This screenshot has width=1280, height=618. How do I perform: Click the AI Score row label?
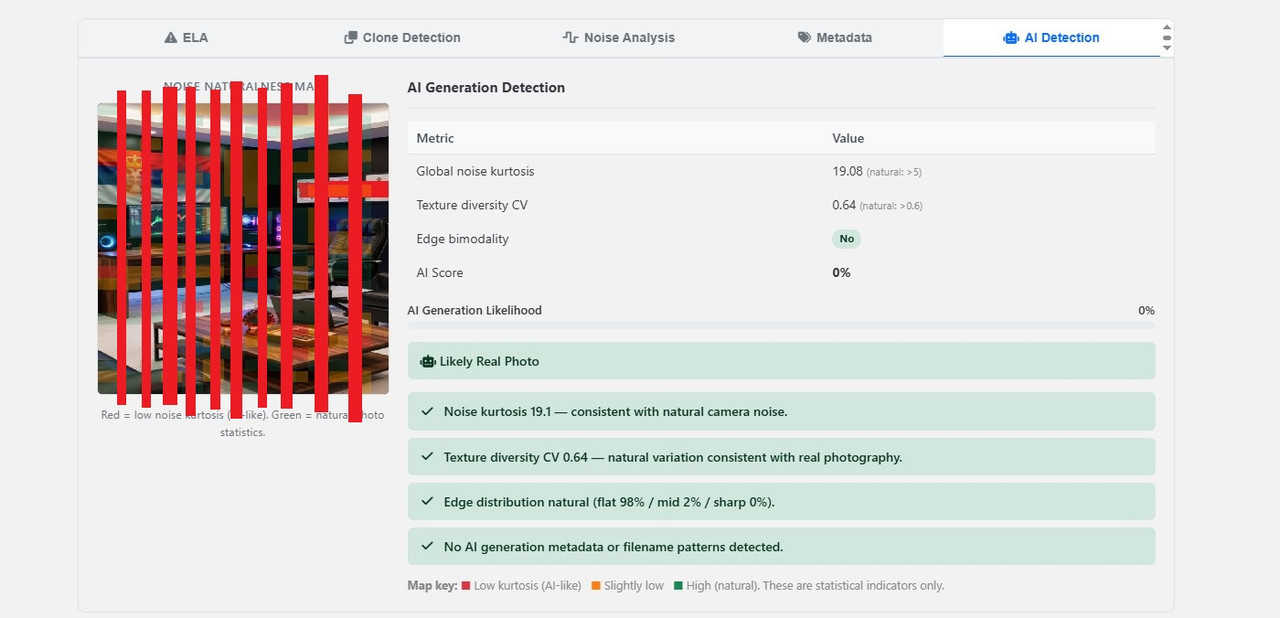440,273
